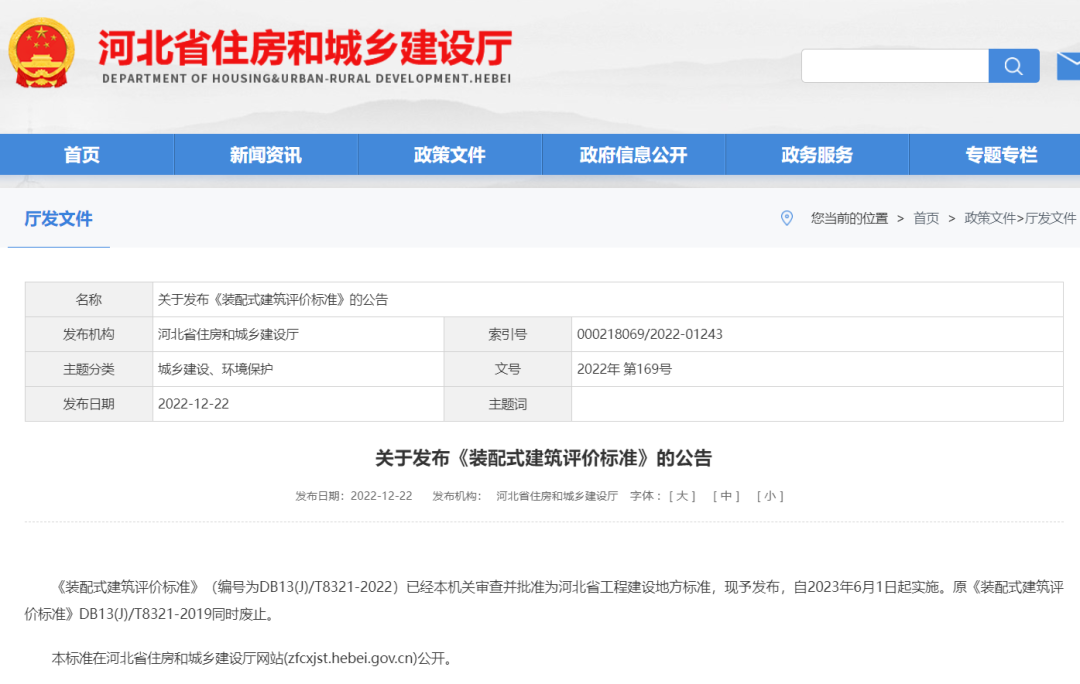Click inside the search input field
The width and height of the screenshot is (1080, 684).
894,66
